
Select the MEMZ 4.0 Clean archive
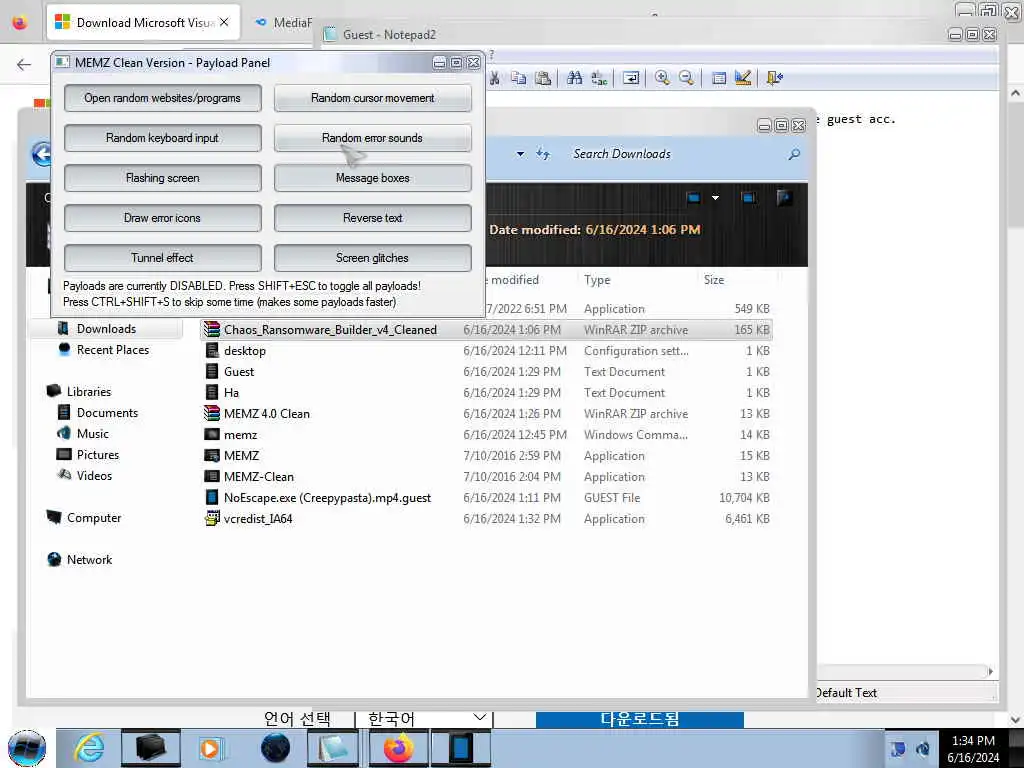pyautogui.click(x=487, y=414)
